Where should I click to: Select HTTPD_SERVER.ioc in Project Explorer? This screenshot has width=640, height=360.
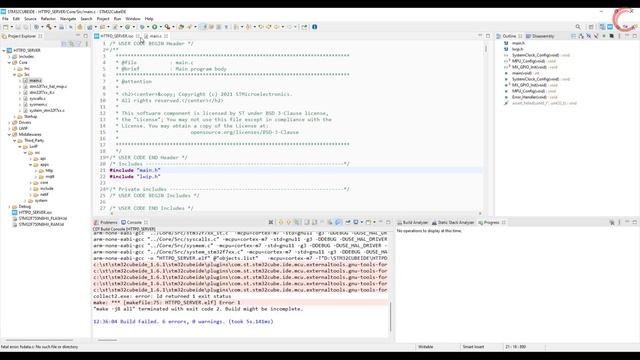click(35, 213)
